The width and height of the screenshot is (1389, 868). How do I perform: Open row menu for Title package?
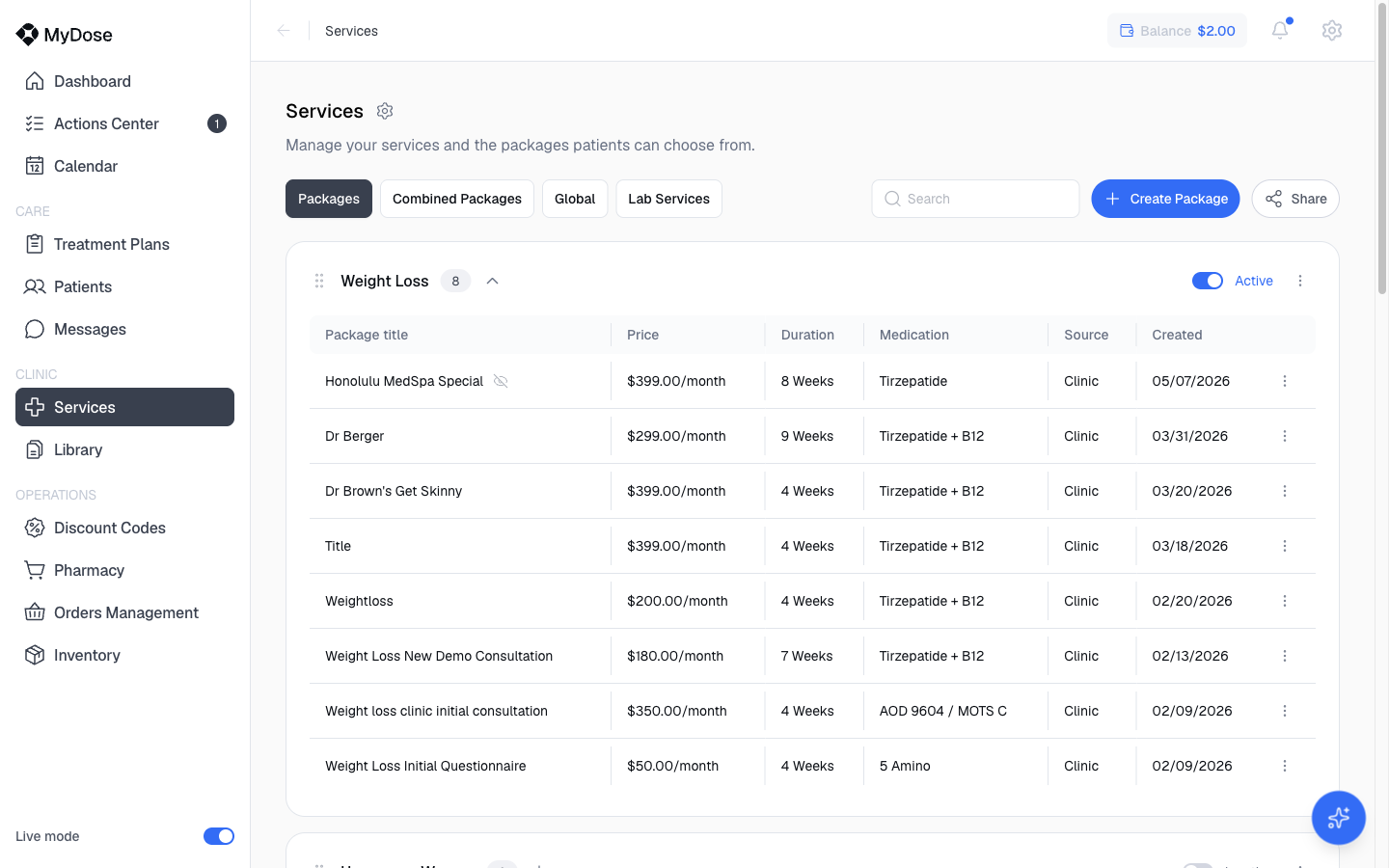(1285, 546)
